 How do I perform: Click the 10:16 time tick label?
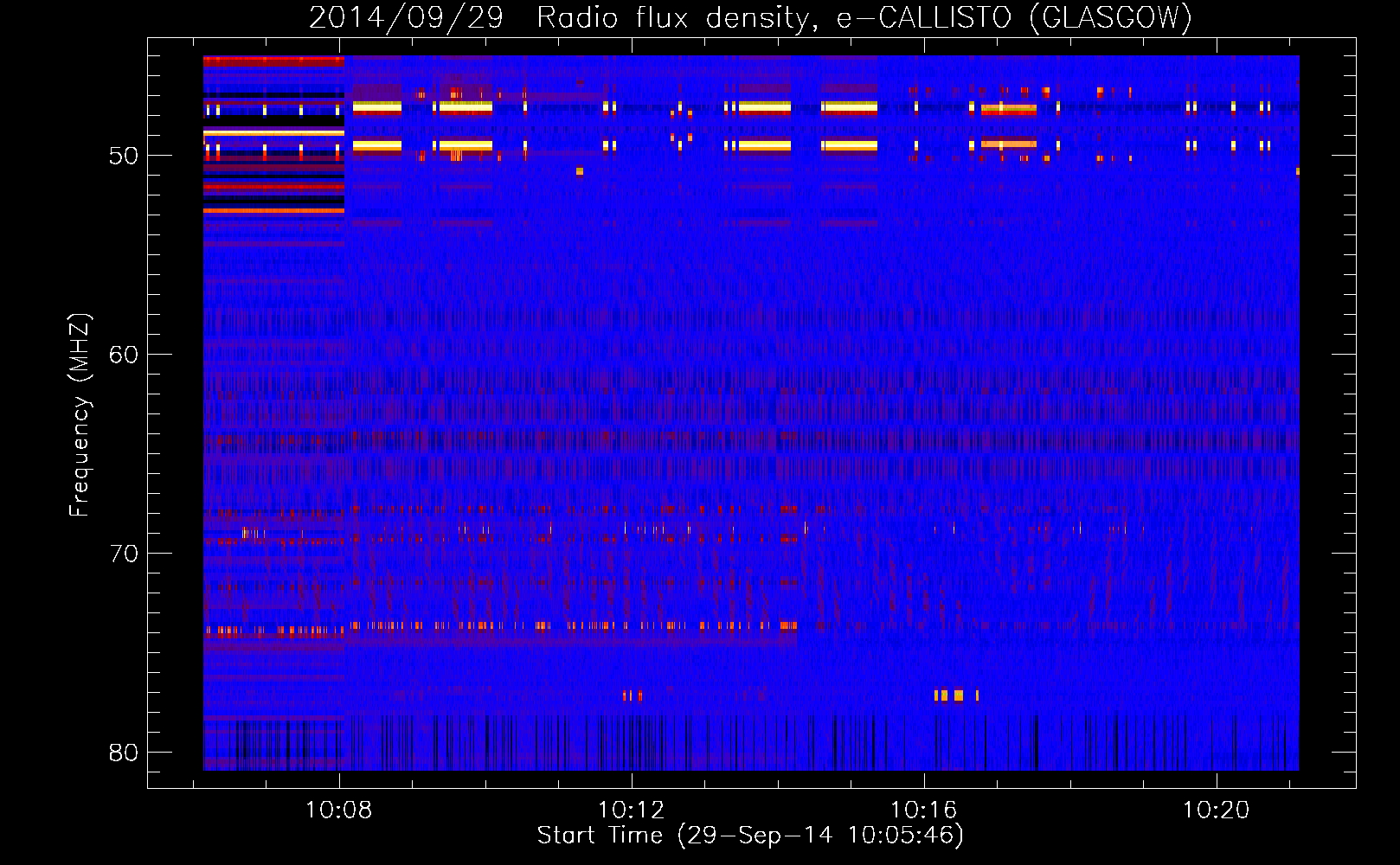924,811
